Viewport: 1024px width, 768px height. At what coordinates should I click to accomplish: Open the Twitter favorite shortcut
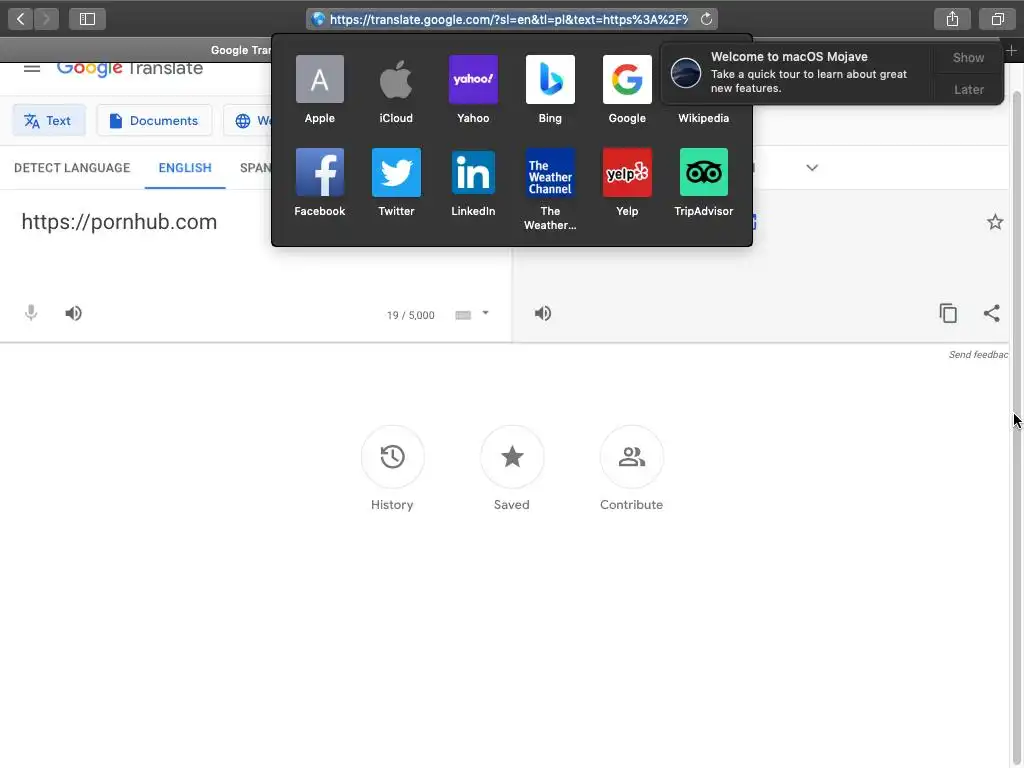[x=396, y=172]
